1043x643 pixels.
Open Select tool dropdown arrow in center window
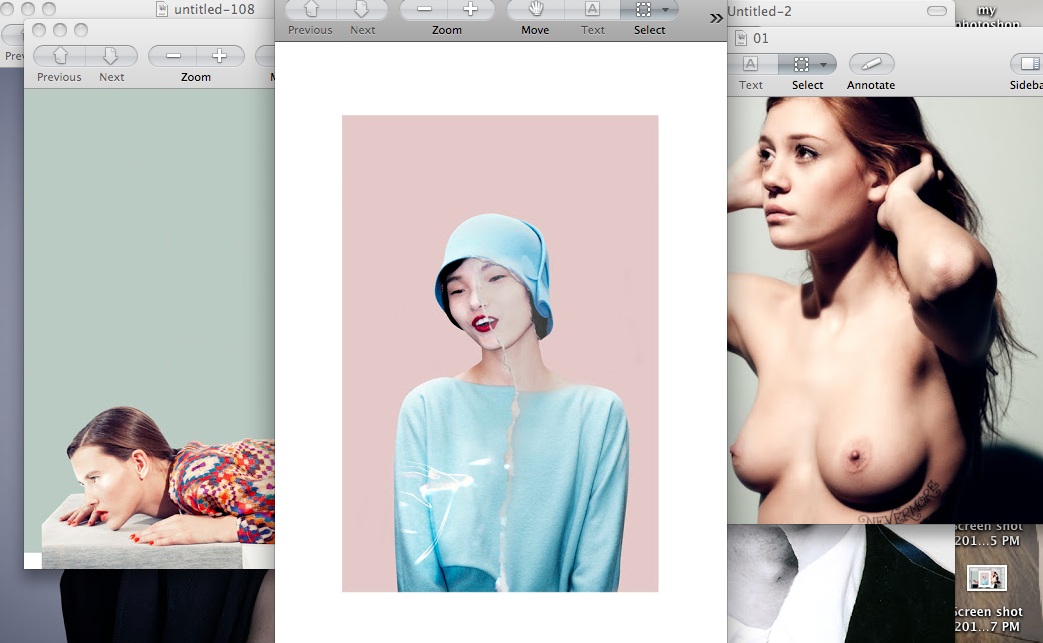pos(666,10)
